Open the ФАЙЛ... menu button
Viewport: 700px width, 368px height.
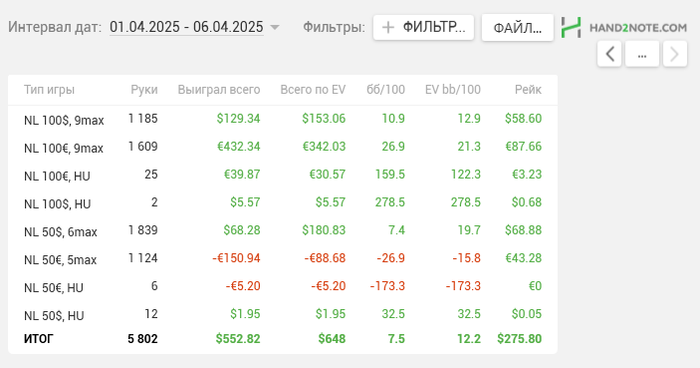[x=517, y=28]
